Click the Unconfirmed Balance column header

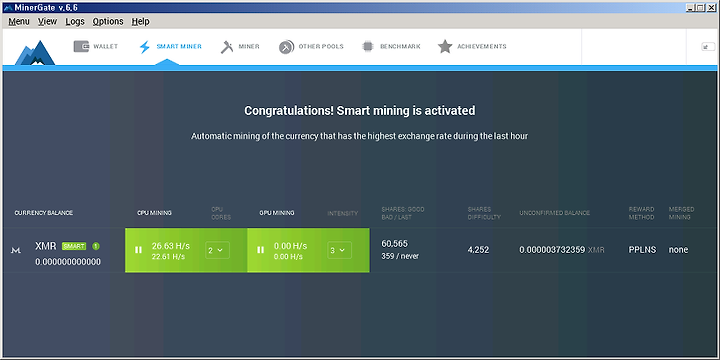click(x=555, y=213)
